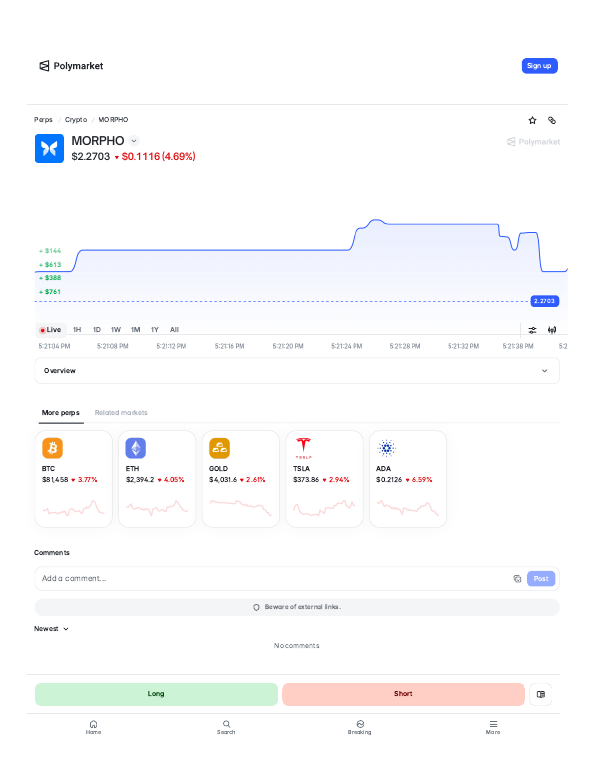Open Breaking in bottom navigation

coord(360,727)
